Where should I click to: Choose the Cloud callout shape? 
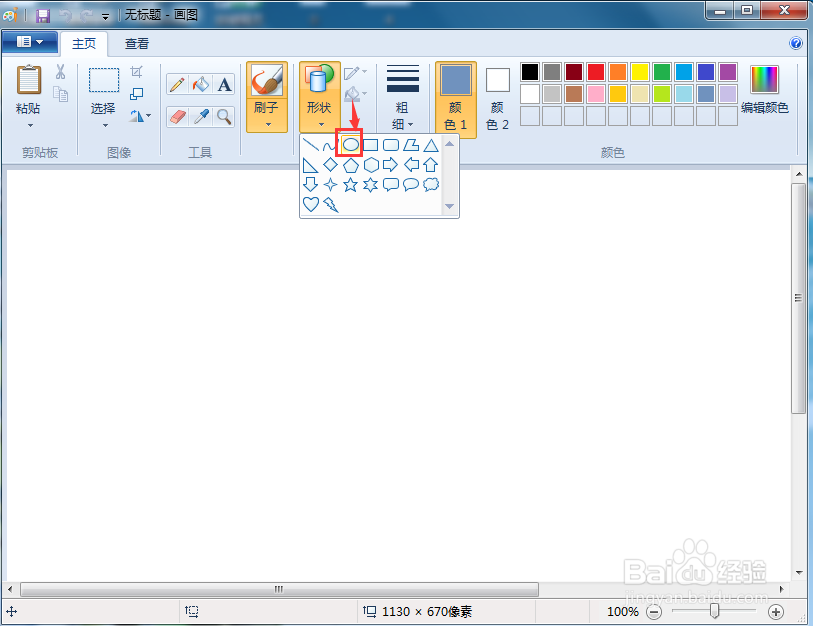pyautogui.click(x=431, y=184)
